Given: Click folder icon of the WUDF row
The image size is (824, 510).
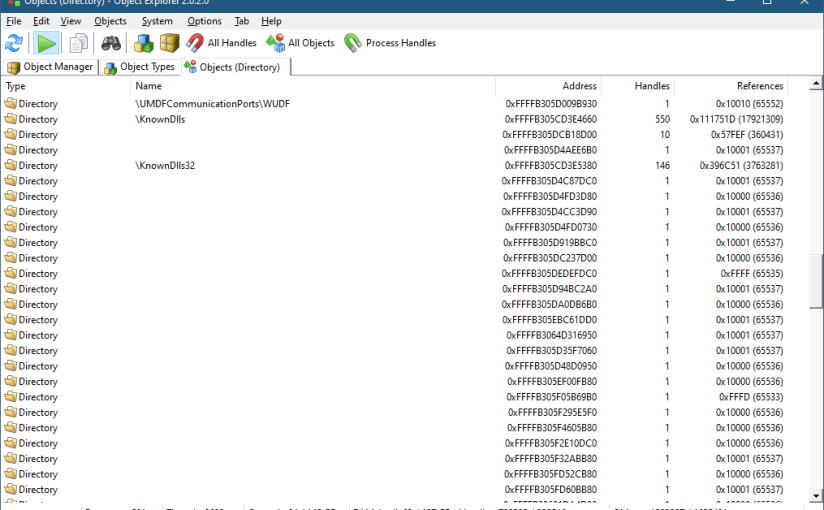Looking at the screenshot, I should pos(11,103).
